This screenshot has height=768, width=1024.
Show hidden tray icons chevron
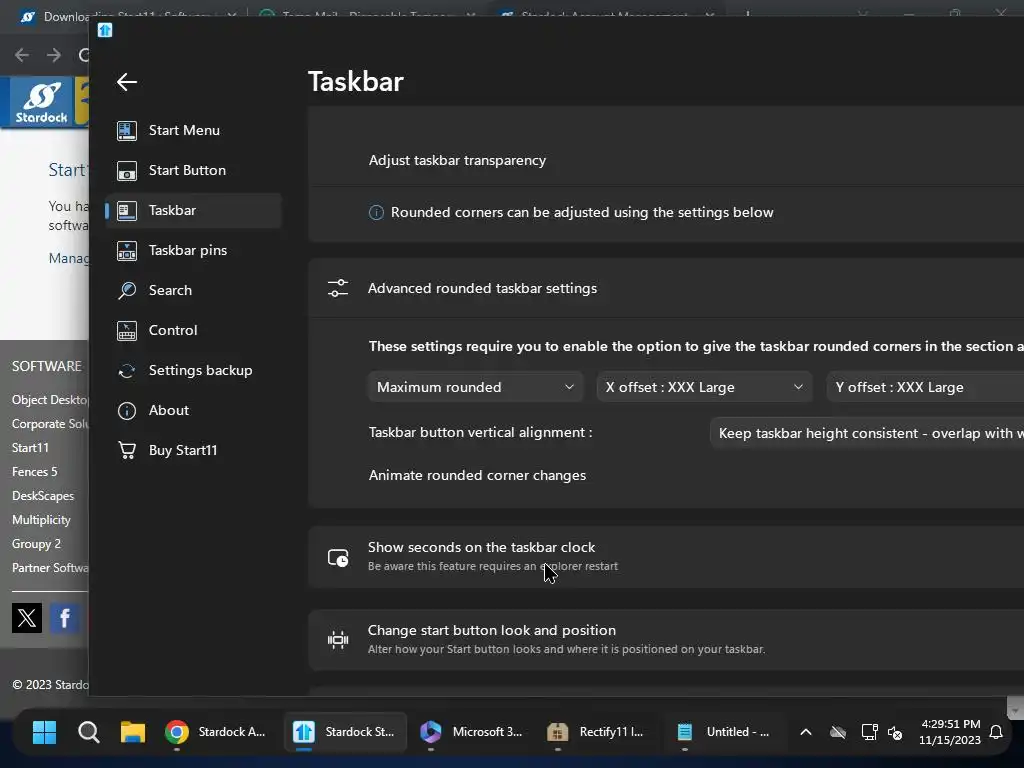806,732
